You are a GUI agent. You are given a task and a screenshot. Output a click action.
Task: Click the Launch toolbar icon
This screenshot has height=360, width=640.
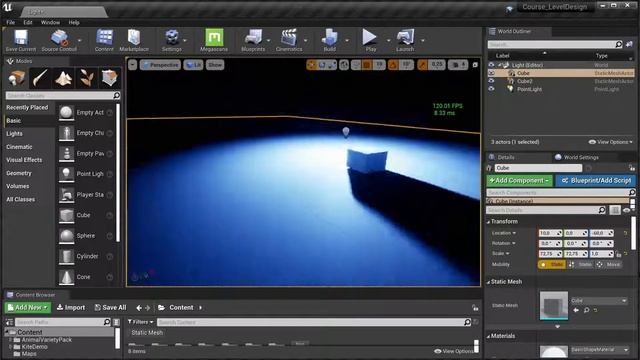point(405,40)
